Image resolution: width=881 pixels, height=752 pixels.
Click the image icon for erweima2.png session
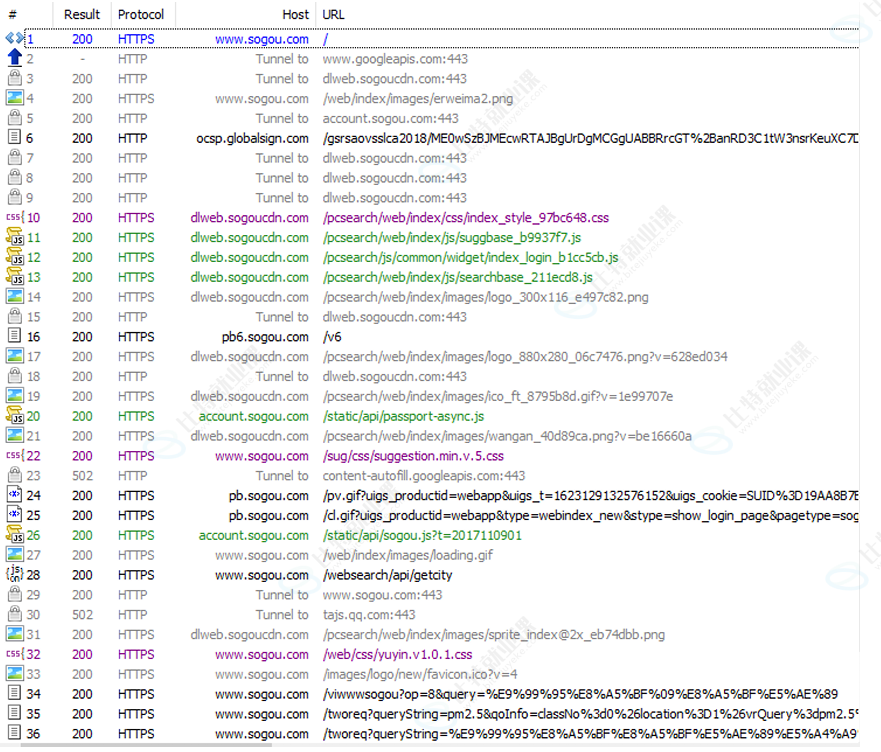pos(15,98)
